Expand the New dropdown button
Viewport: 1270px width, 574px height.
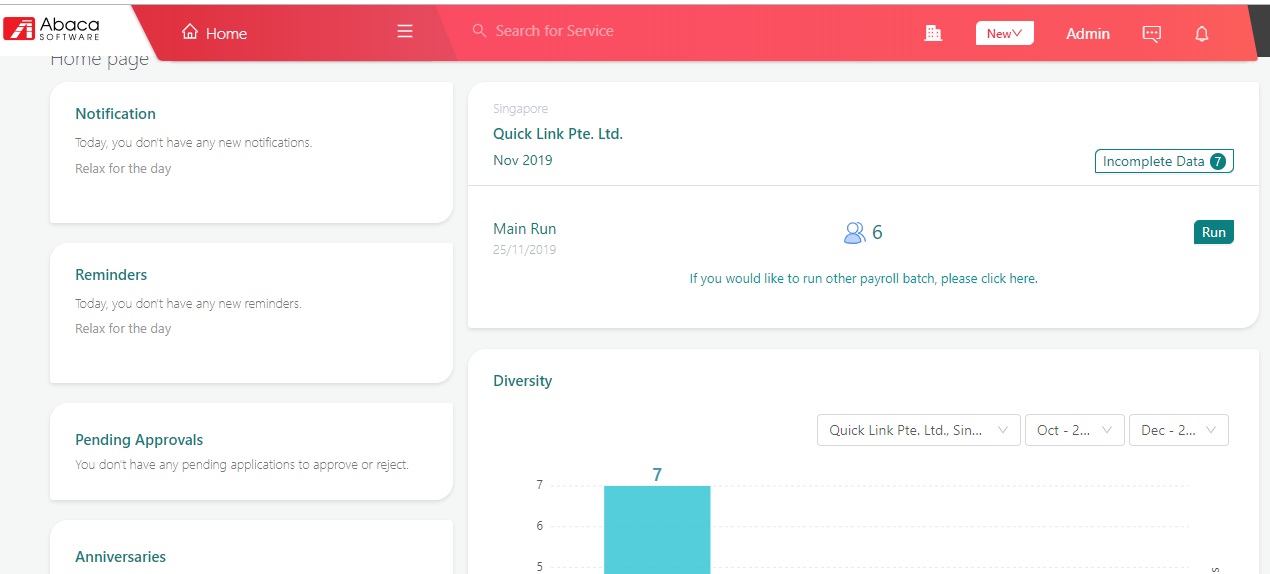[x=1005, y=33]
